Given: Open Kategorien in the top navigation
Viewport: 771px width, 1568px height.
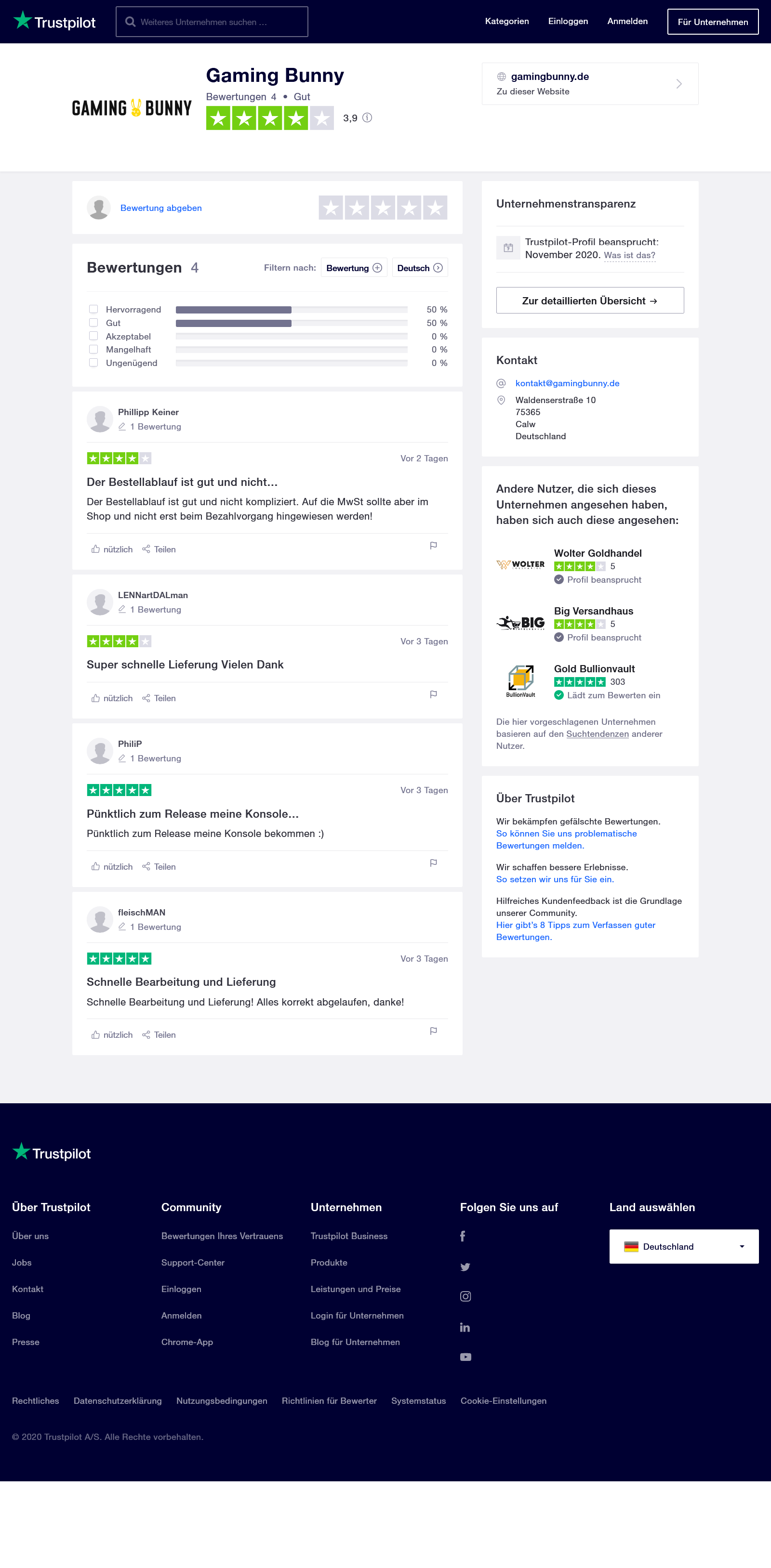Looking at the screenshot, I should click(507, 21).
